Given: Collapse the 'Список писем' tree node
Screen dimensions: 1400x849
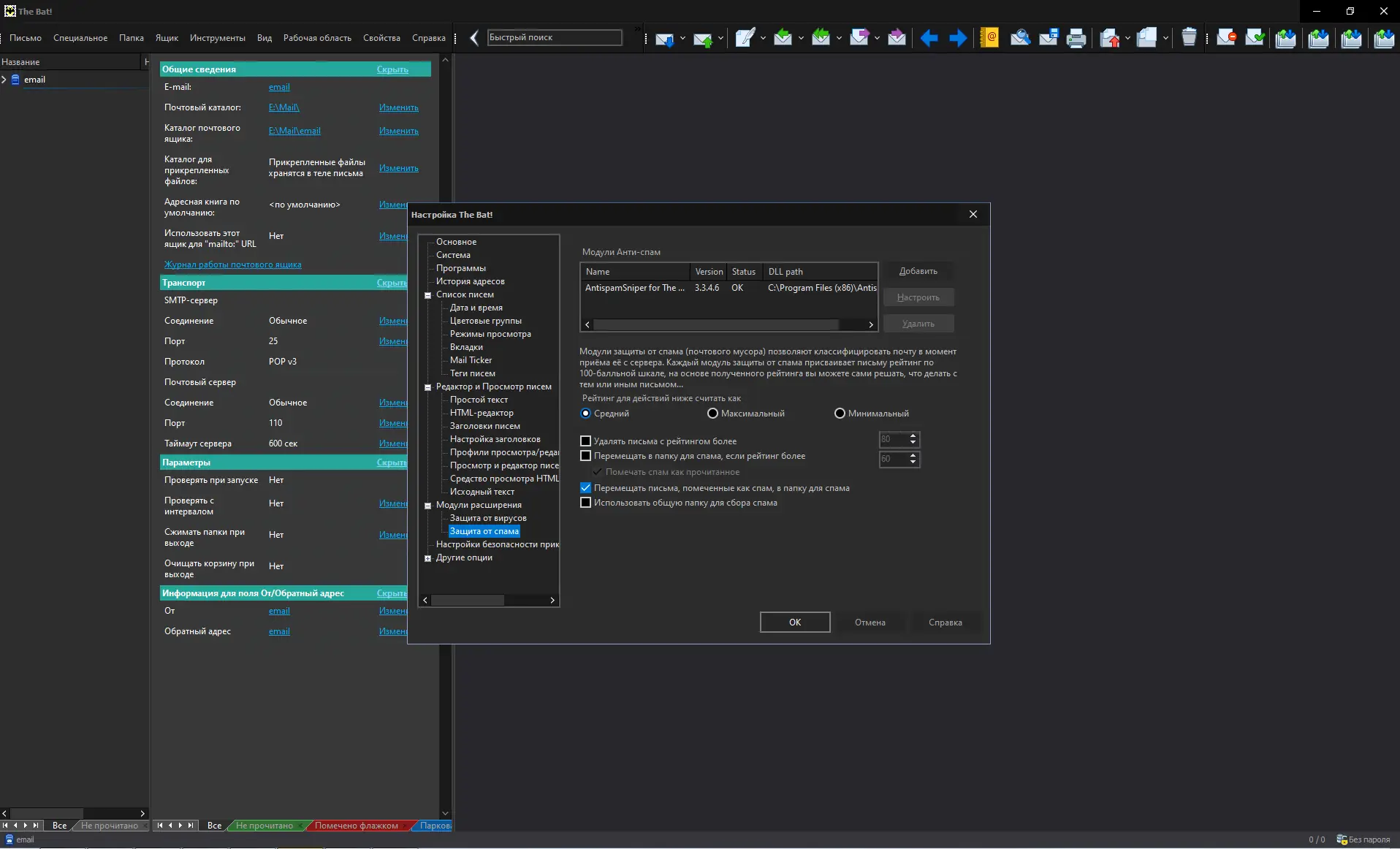Looking at the screenshot, I should click(x=428, y=295).
